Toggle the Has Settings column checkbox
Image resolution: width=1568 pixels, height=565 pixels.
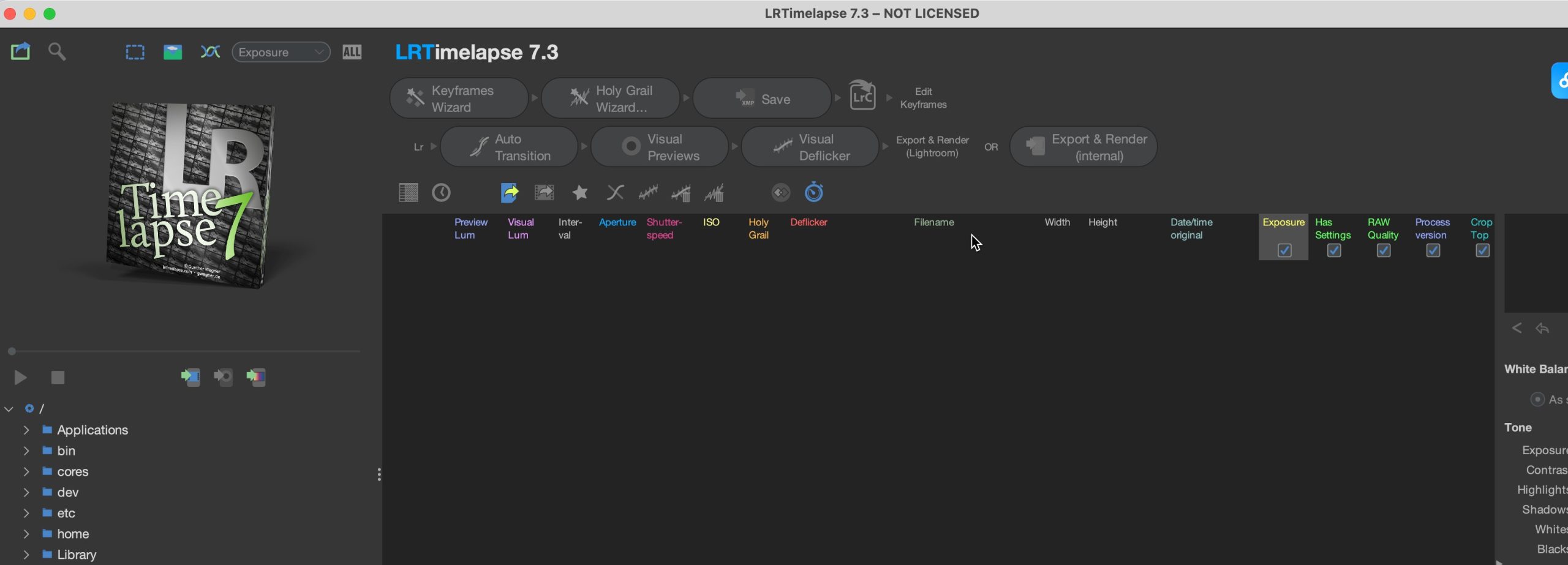pyautogui.click(x=1334, y=250)
